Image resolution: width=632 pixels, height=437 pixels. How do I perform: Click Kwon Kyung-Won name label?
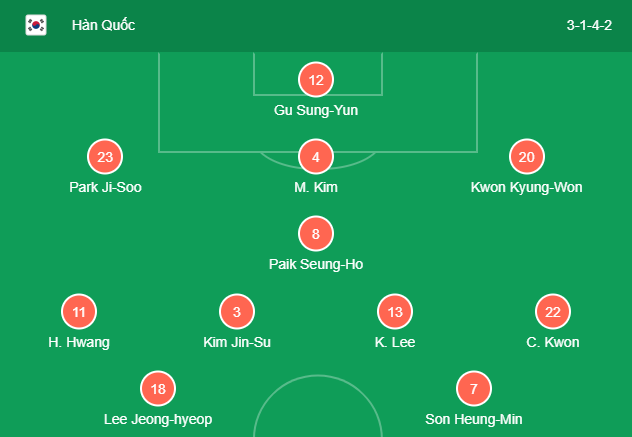point(527,188)
